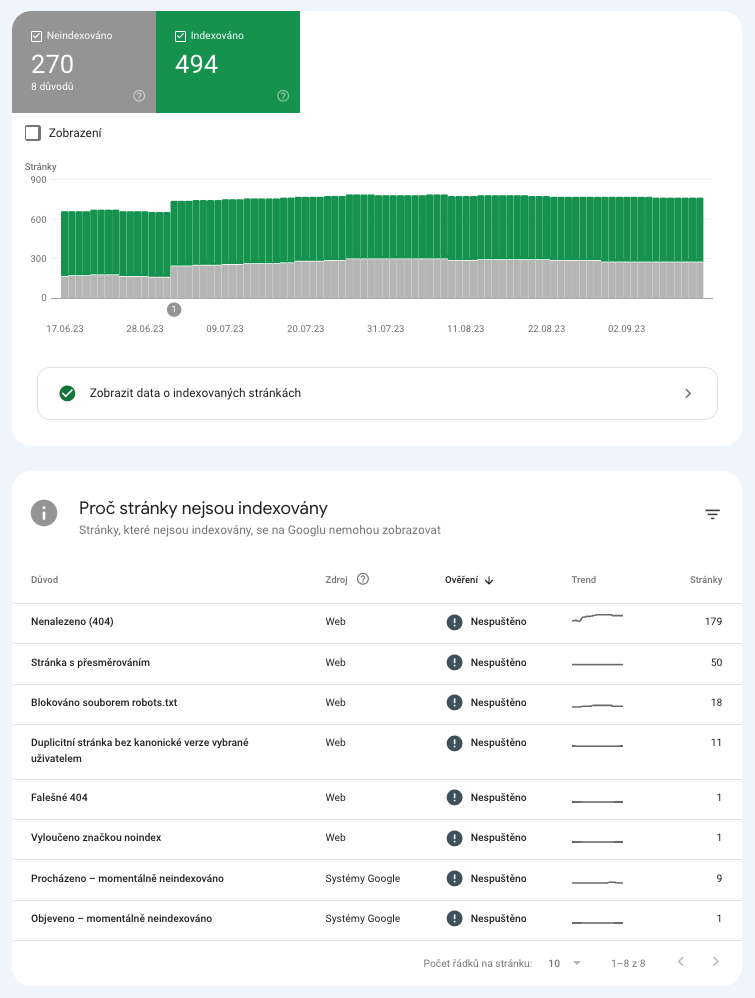Viewport: 755px width, 998px height.
Task: Click warning icon in Duplicitní stránka row
Action: click(454, 743)
